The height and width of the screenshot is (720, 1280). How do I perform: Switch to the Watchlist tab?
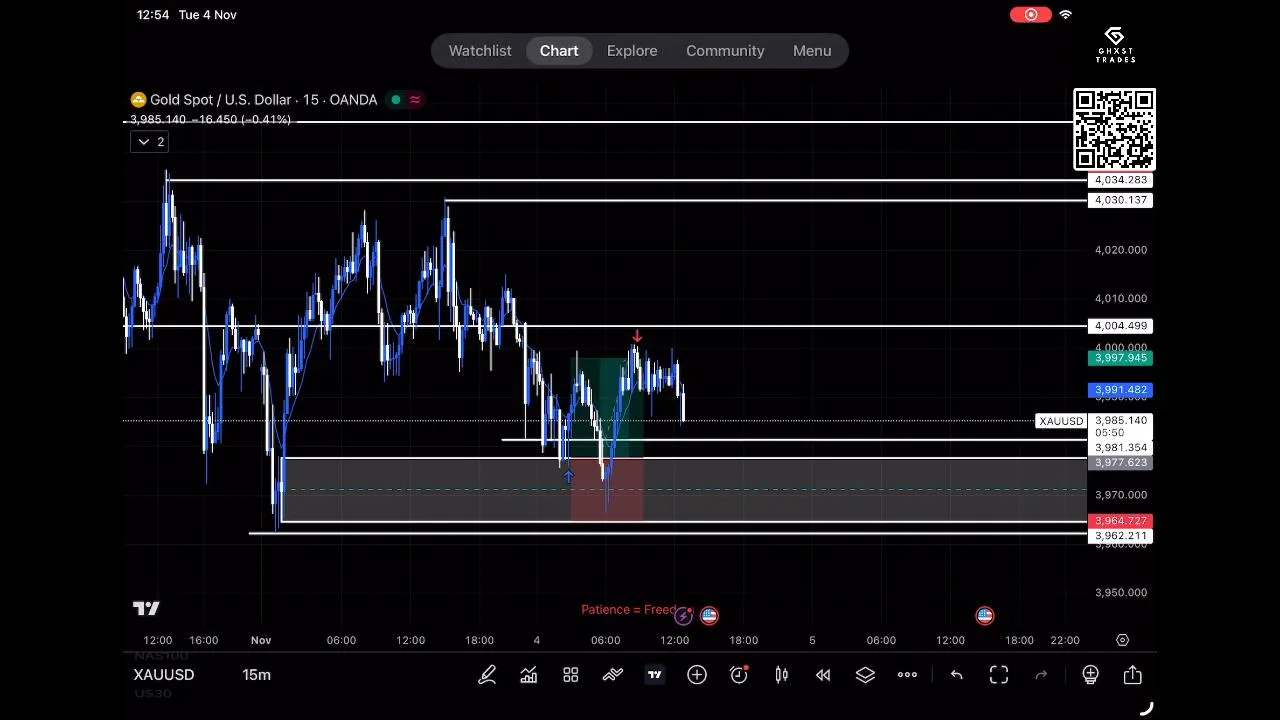[x=480, y=51]
